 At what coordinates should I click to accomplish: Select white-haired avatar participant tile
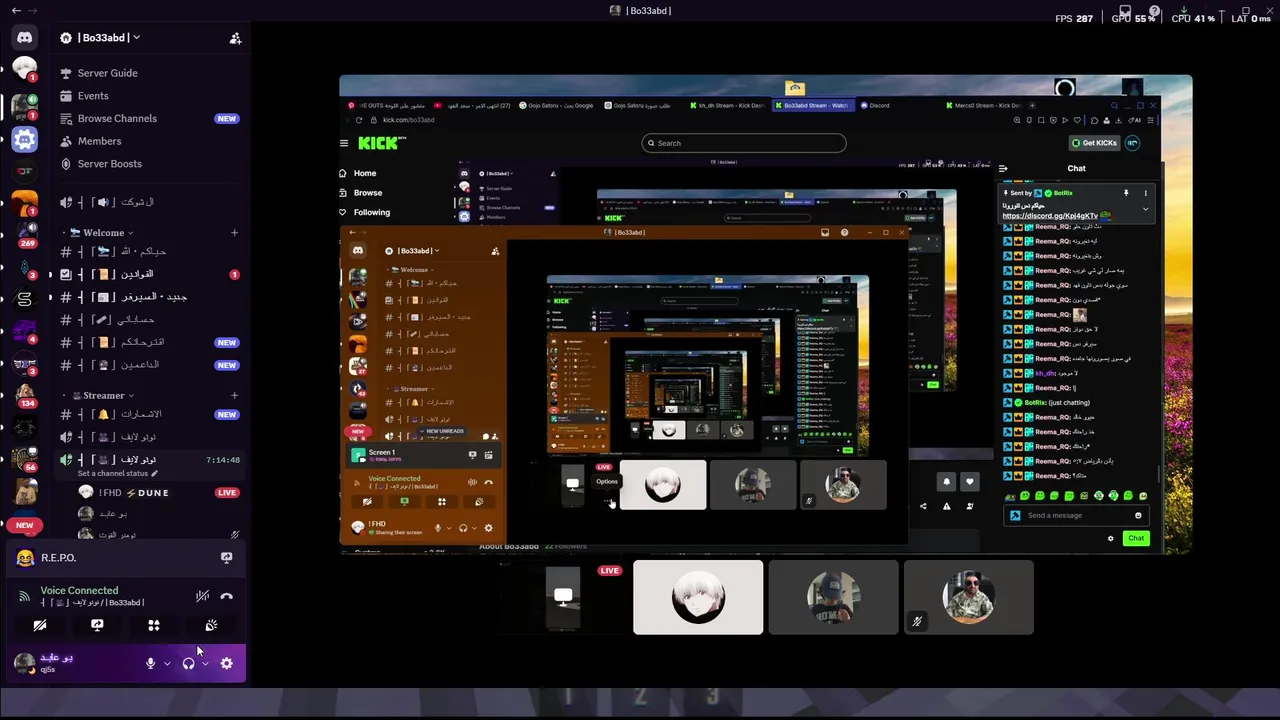698,597
